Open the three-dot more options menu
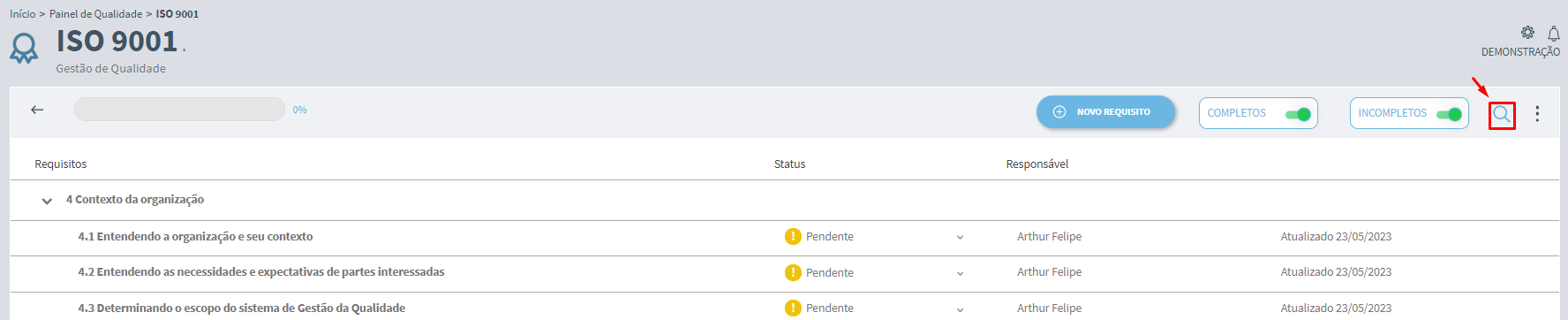Viewport: 1568px width, 320px height. click(1537, 113)
